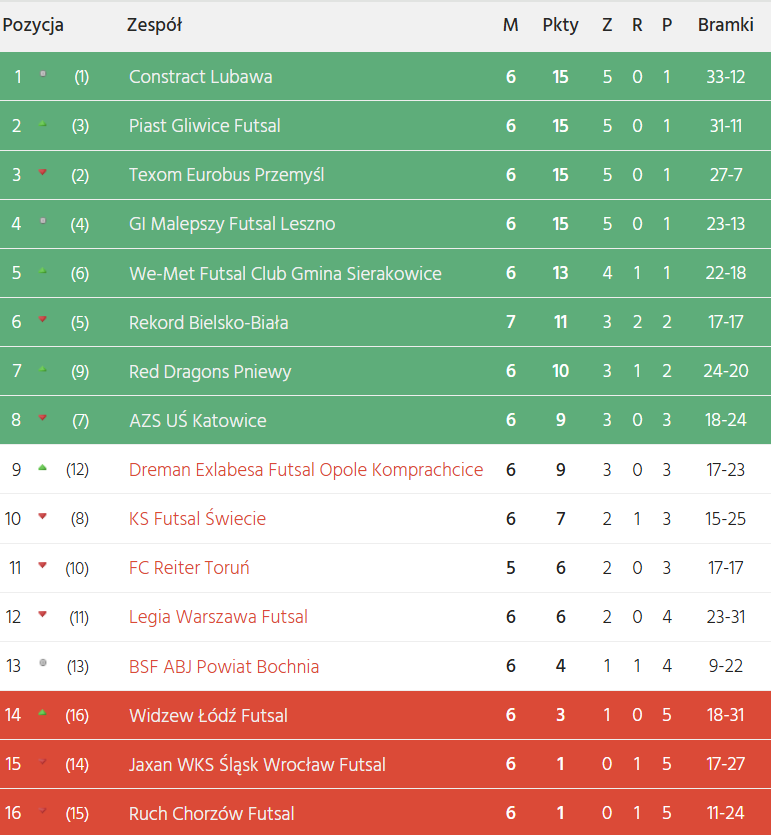Click red down arrow beside Texom Eurobus Przemyśl
This screenshot has width=771, height=835.
pyautogui.click(x=42, y=173)
